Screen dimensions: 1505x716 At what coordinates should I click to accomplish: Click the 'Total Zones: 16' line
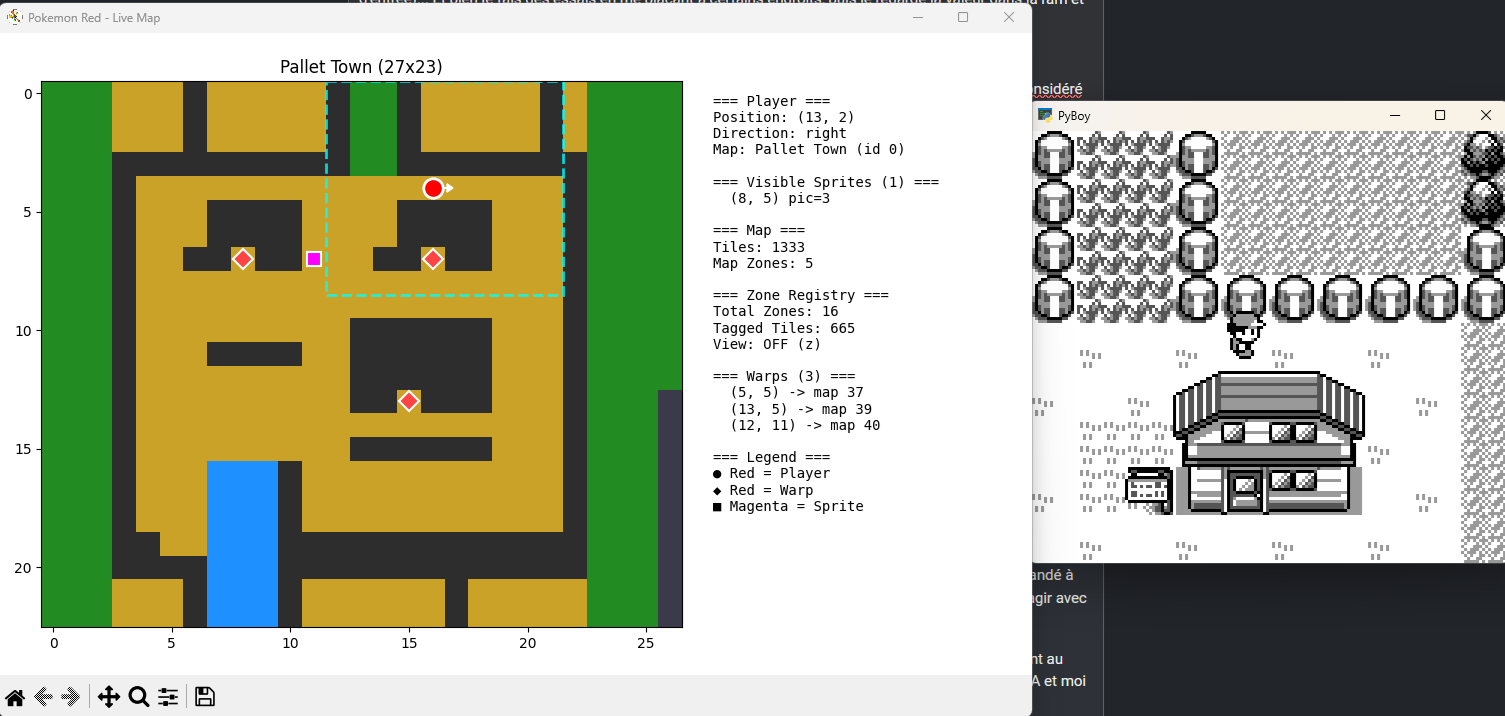point(776,312)
